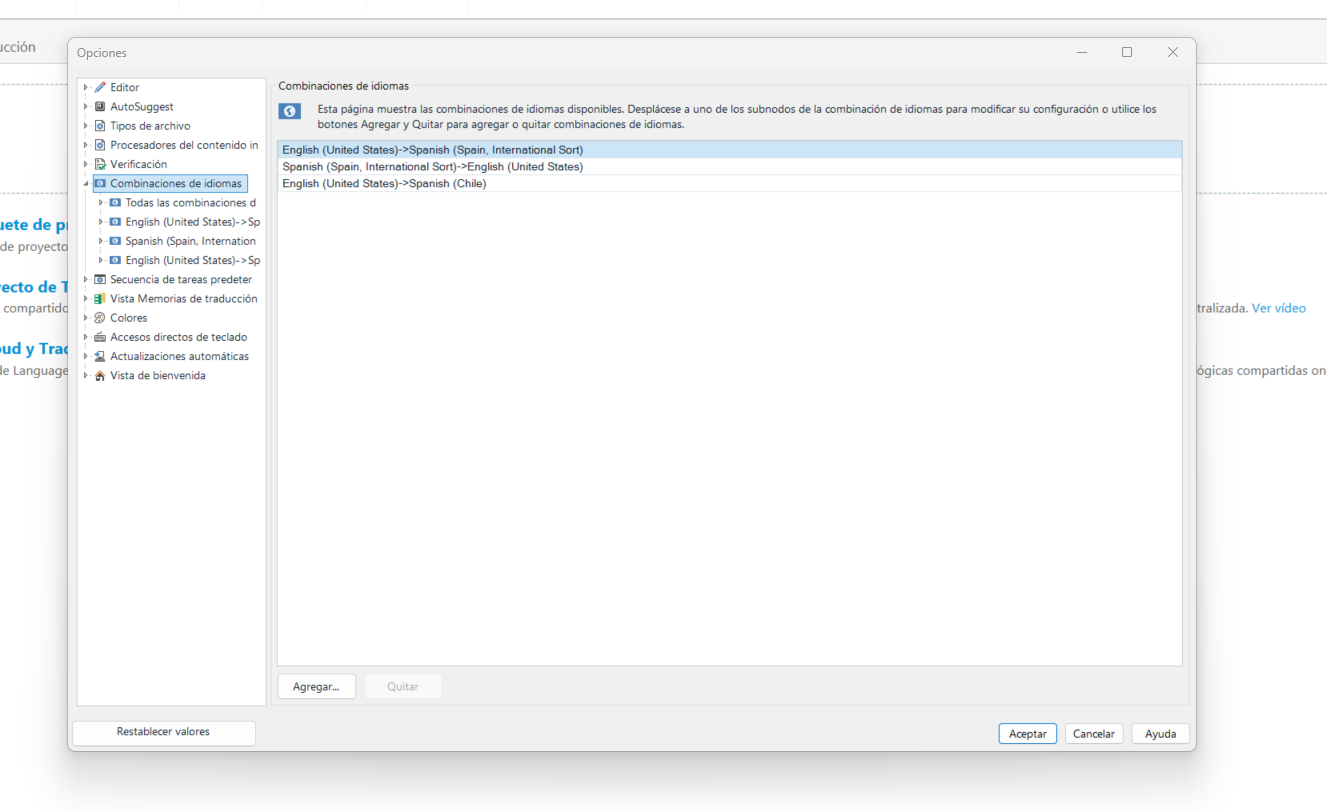Screen dimensions: 1327x811
Task: Collapse the Combinaciones de idiomas node arrow
Action: click(x=86, y=184)
